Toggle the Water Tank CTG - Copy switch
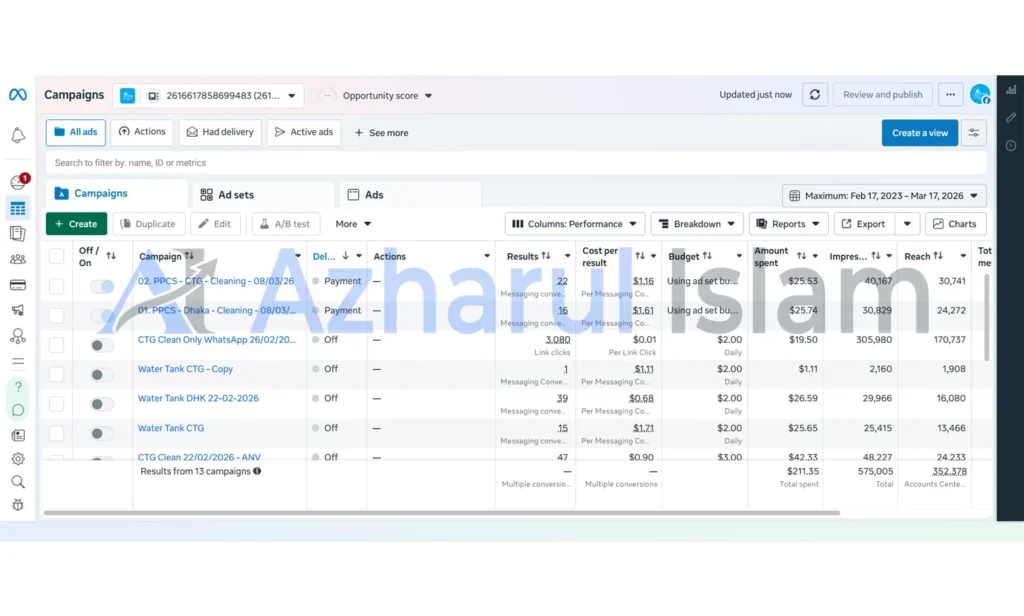1024x616 pixels. coord(101,374)
